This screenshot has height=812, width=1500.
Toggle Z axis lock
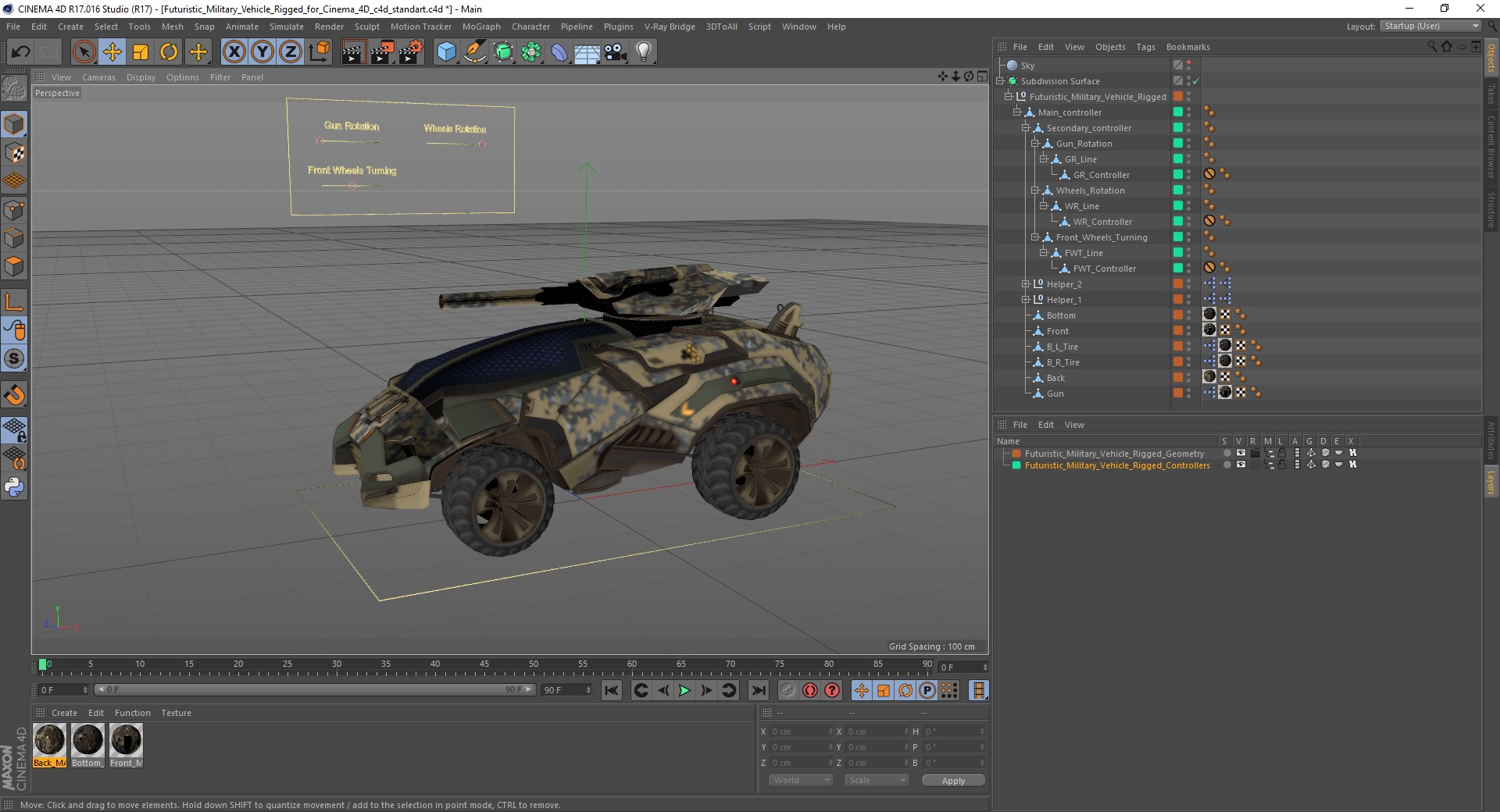coord(291,52)
